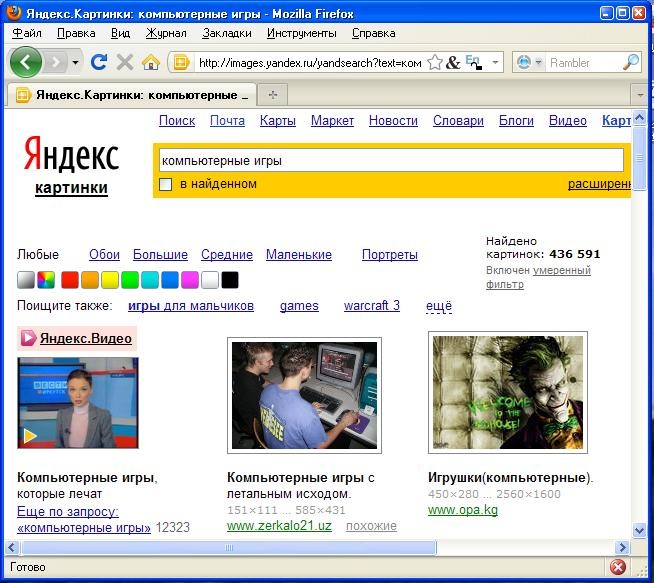Viewport: 654px width, 583px height.
Task: Open the Видео link in top navigation
Action: click(x=568, y=121)
